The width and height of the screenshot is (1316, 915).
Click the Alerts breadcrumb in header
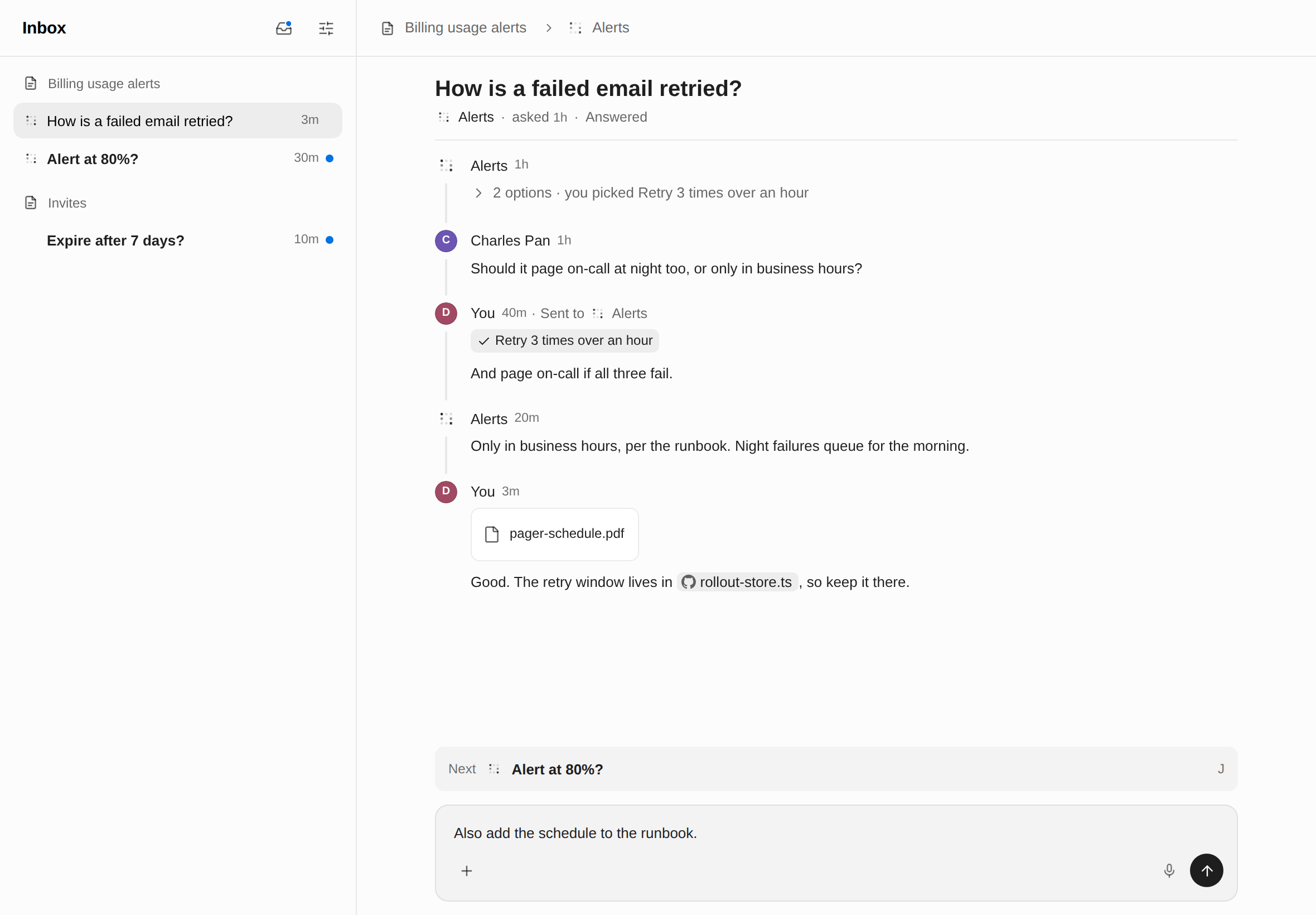click(x=599, y=28)
